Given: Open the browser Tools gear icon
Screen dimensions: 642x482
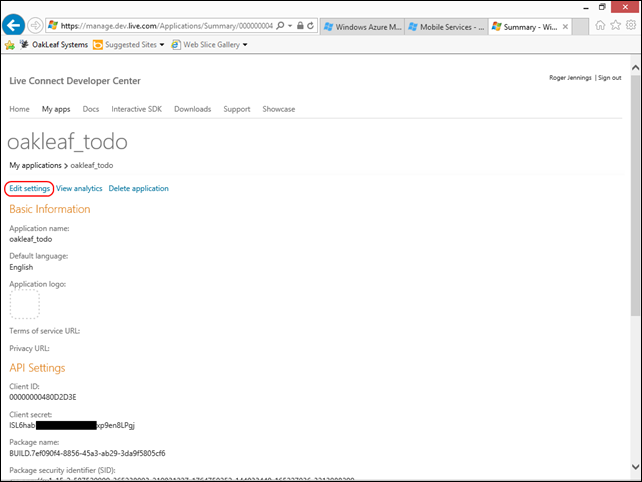Looking at the screenshot, I should click(x=631, y=25).
